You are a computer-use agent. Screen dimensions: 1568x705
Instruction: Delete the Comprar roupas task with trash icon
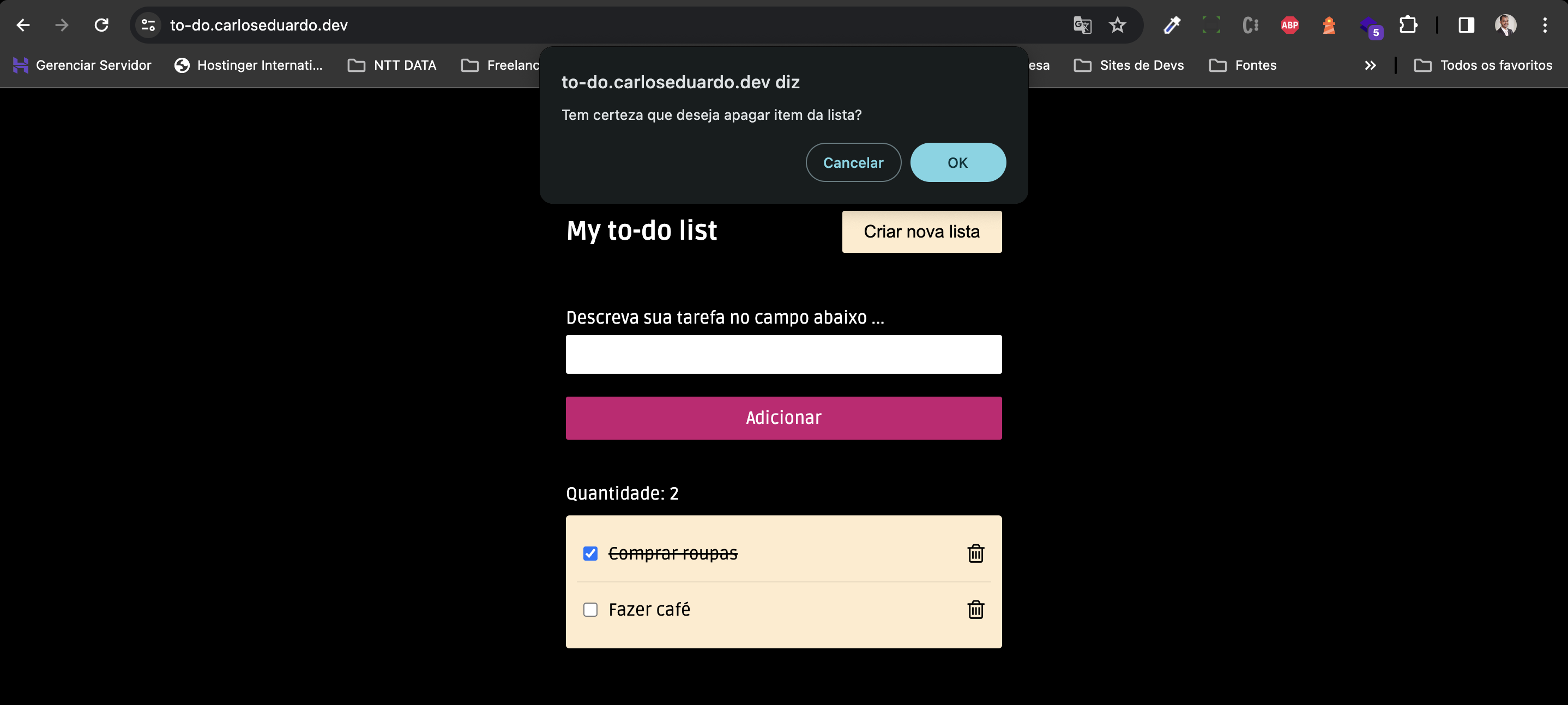[975, 553]
